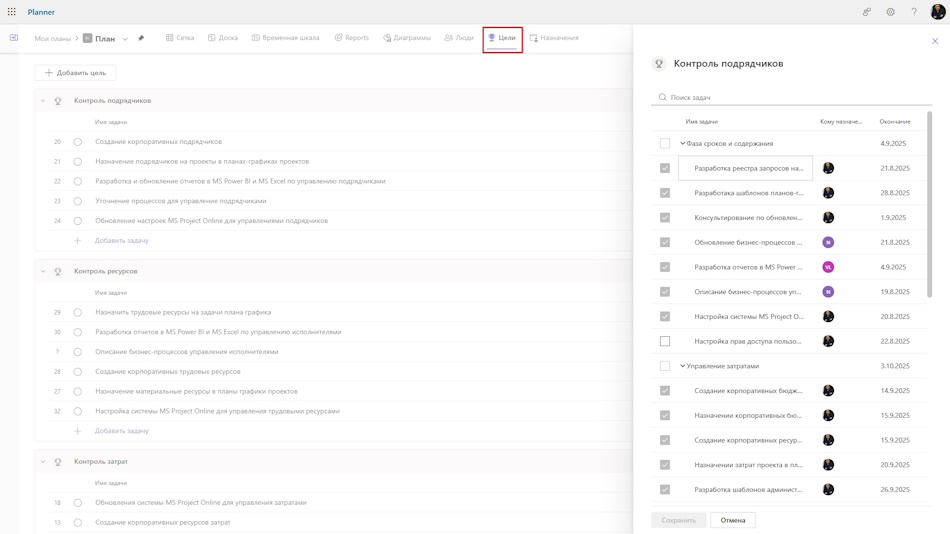Select Назначении затрат проекта row in panel
This screenshot has width=950, height=534.
789,465
